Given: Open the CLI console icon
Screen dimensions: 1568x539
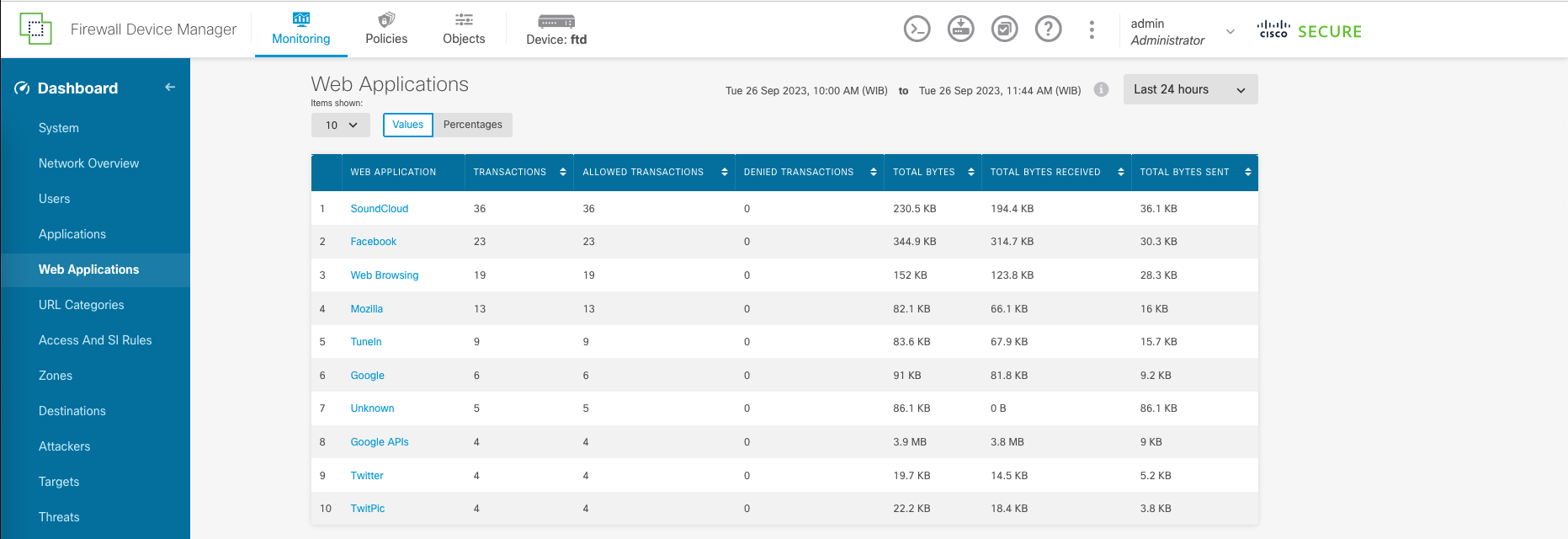Looking at the screenshot, I should point(917,29).
